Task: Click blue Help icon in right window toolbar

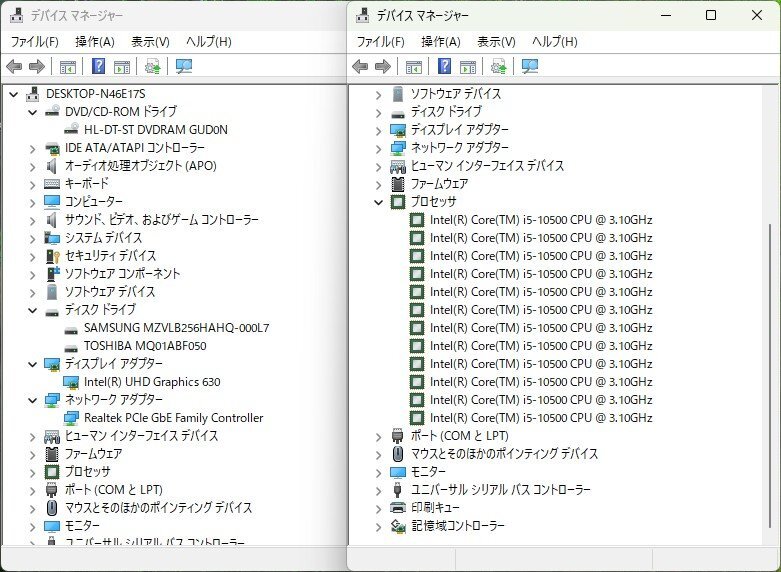Action: (445, 66)
